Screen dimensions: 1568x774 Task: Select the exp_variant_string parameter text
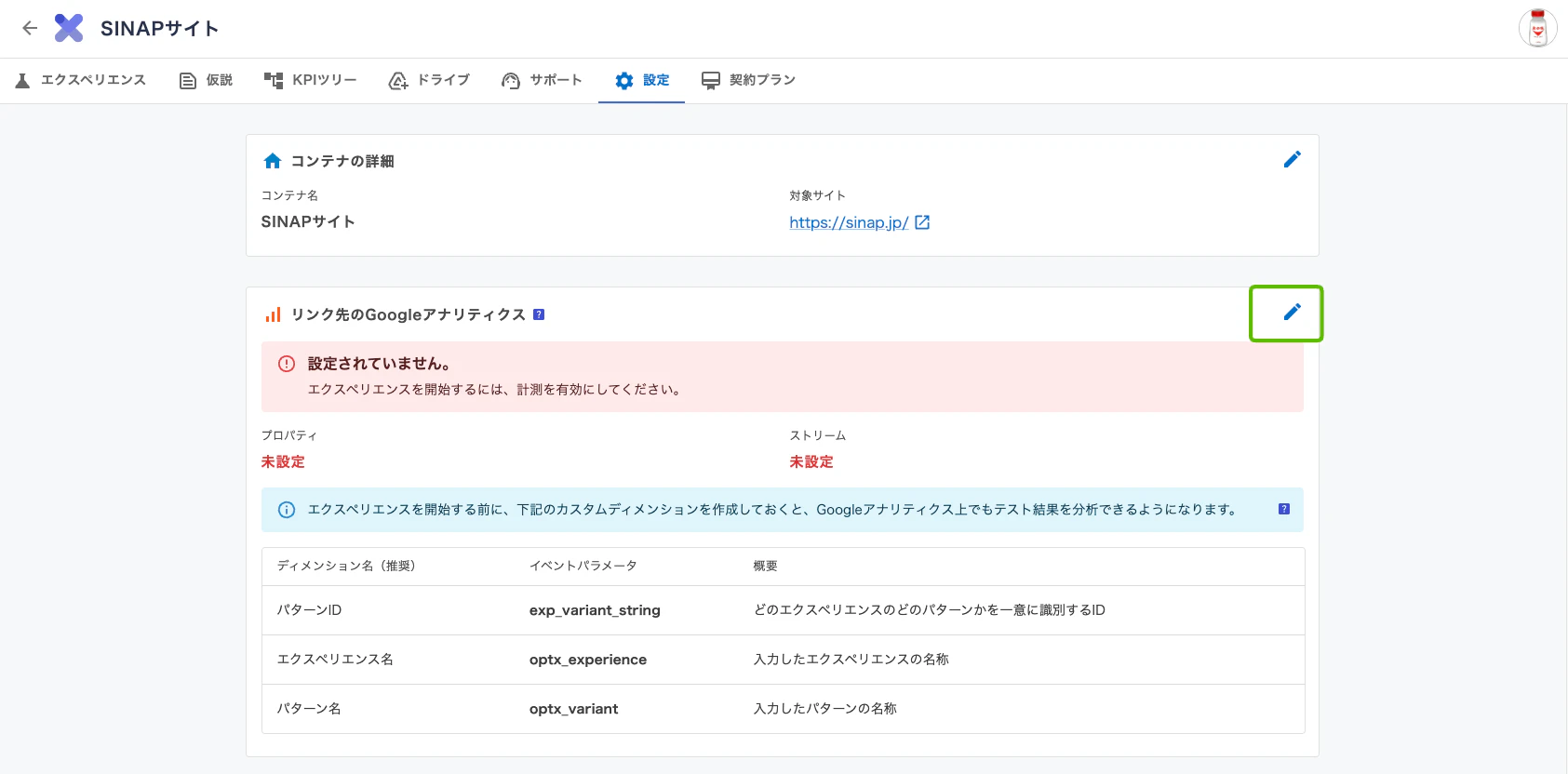(x=595, y=610)
